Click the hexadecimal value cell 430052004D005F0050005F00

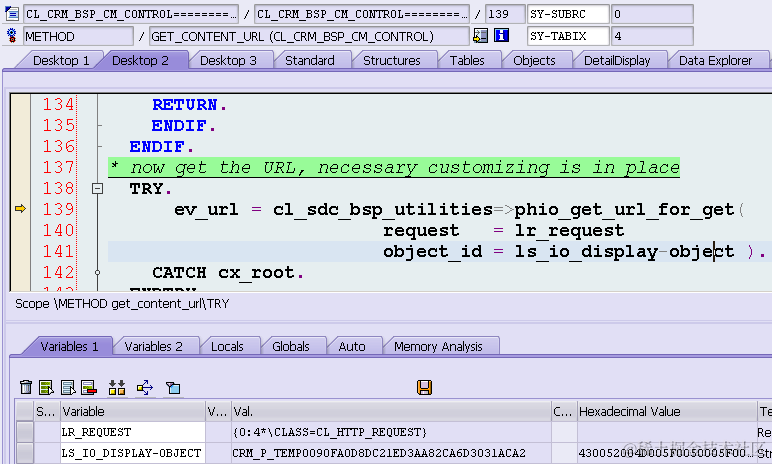667,453
